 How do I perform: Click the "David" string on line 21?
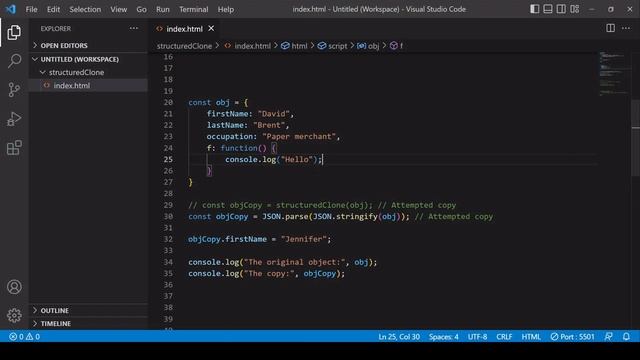273,114
